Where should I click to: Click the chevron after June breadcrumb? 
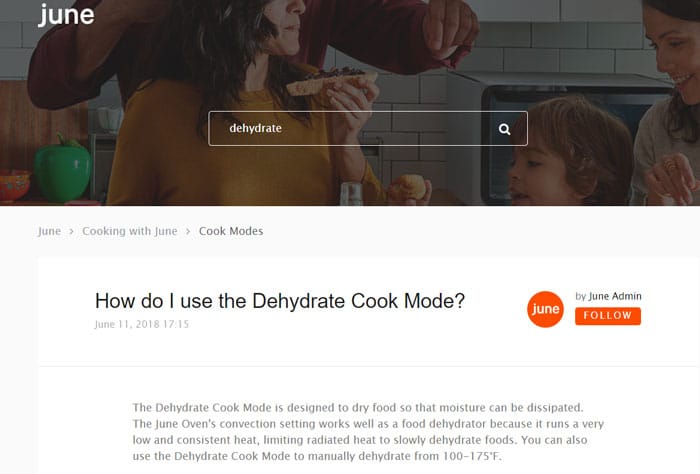click(x=71, y=231)
